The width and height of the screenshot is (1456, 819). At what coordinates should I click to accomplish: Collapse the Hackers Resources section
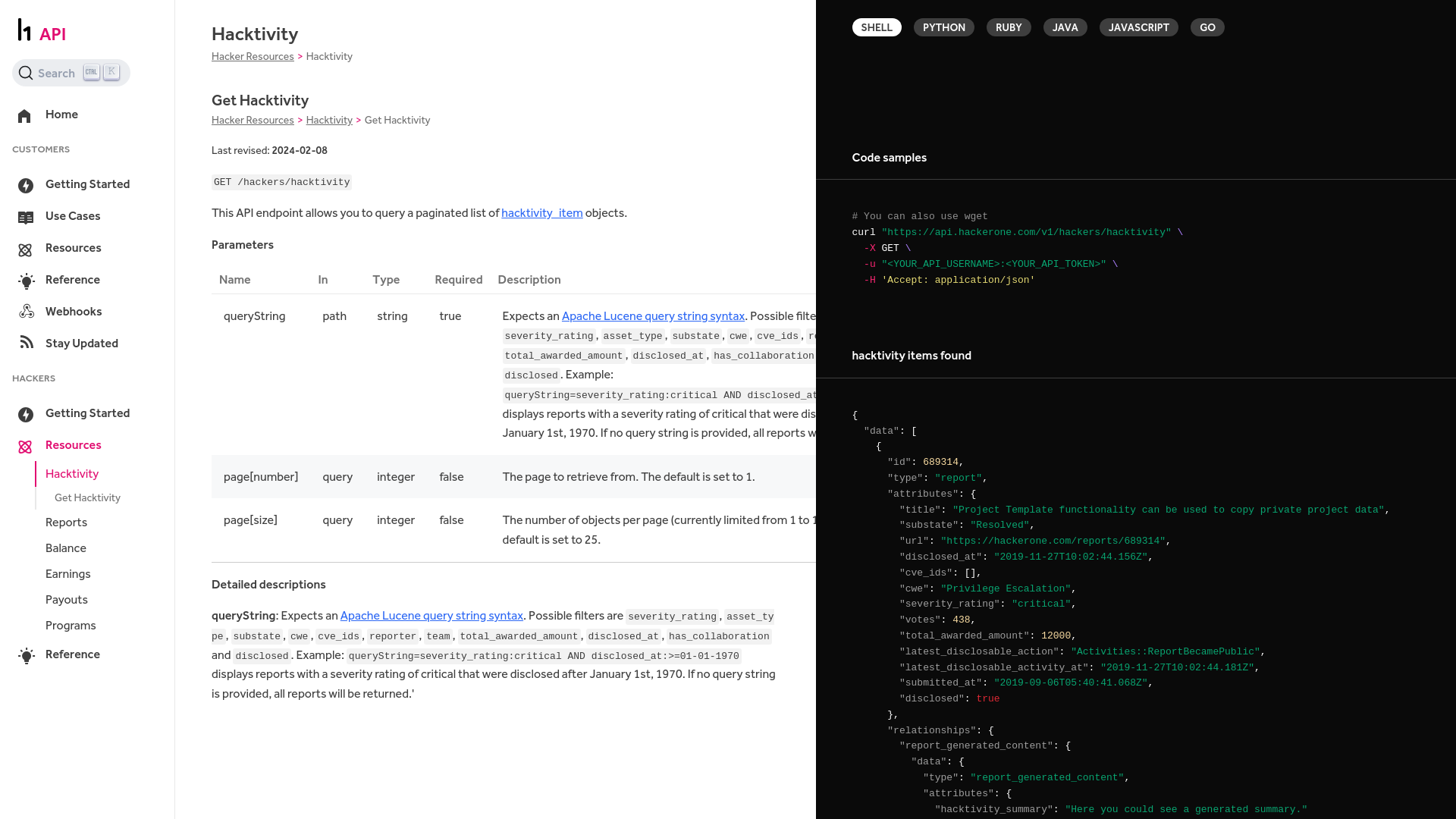tap(74, 445)
